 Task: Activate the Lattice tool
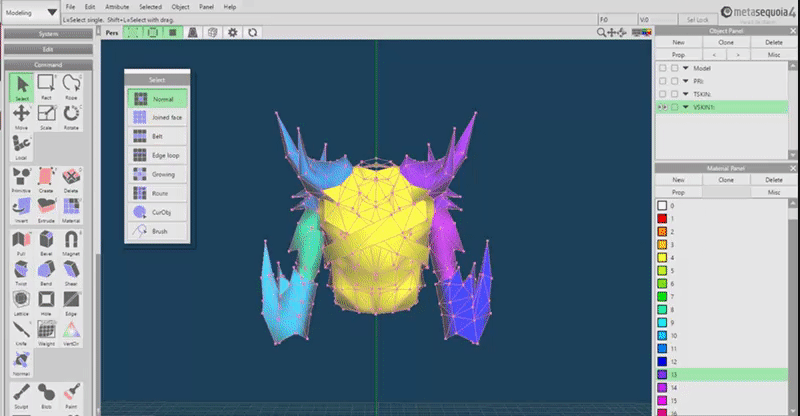point(21,303)
